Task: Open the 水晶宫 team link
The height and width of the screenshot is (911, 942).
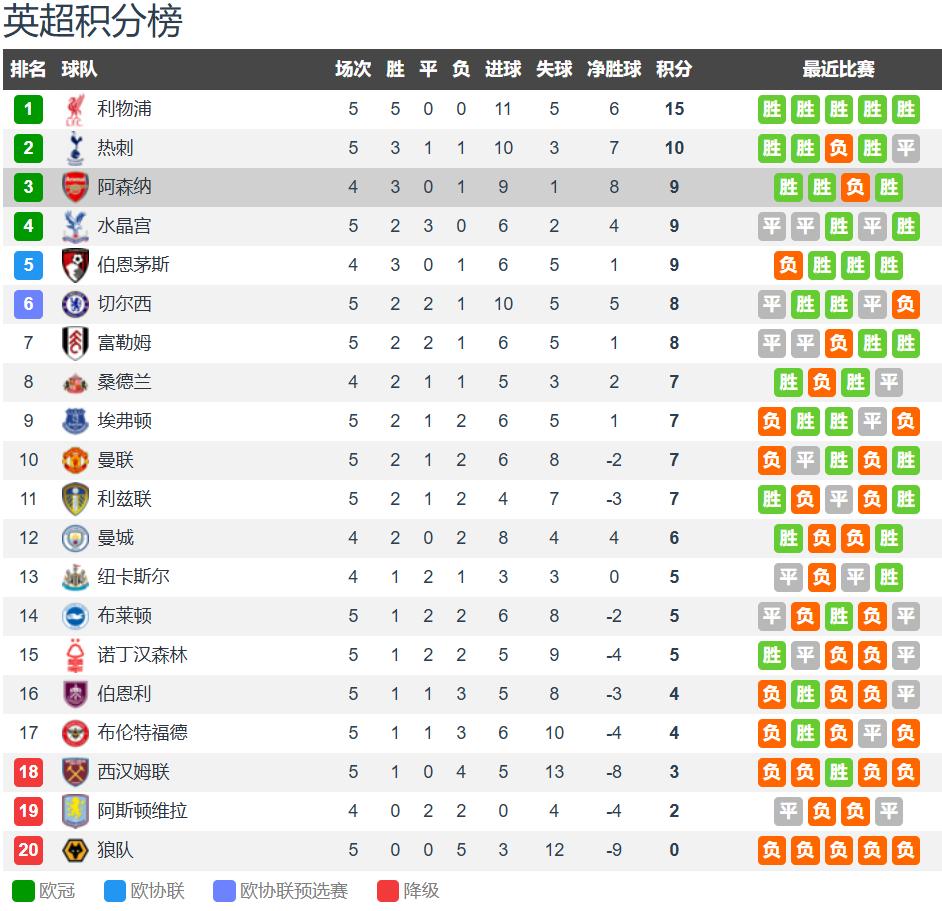Action: pos(124,226)
